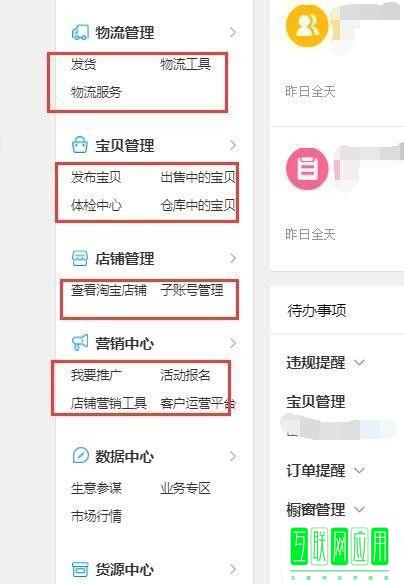The image size is (404, 584).
Task: Click the storefront icon beside 店铺管理
Action: click(80, 258)
